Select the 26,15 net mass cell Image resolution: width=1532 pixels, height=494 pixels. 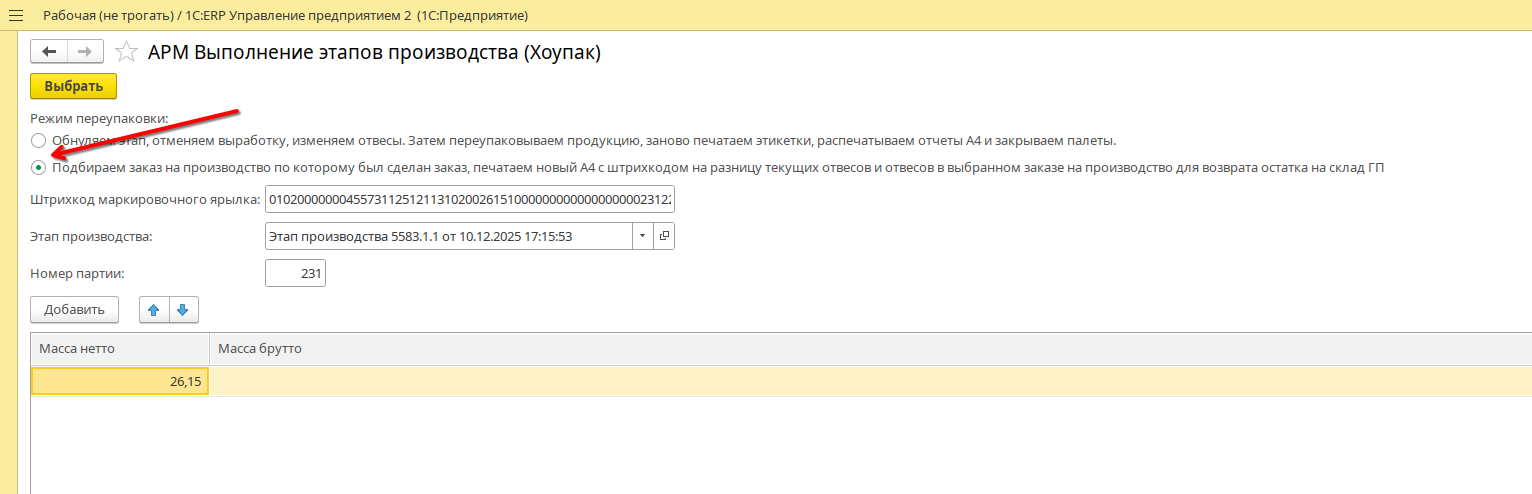(x=120, y=381)
